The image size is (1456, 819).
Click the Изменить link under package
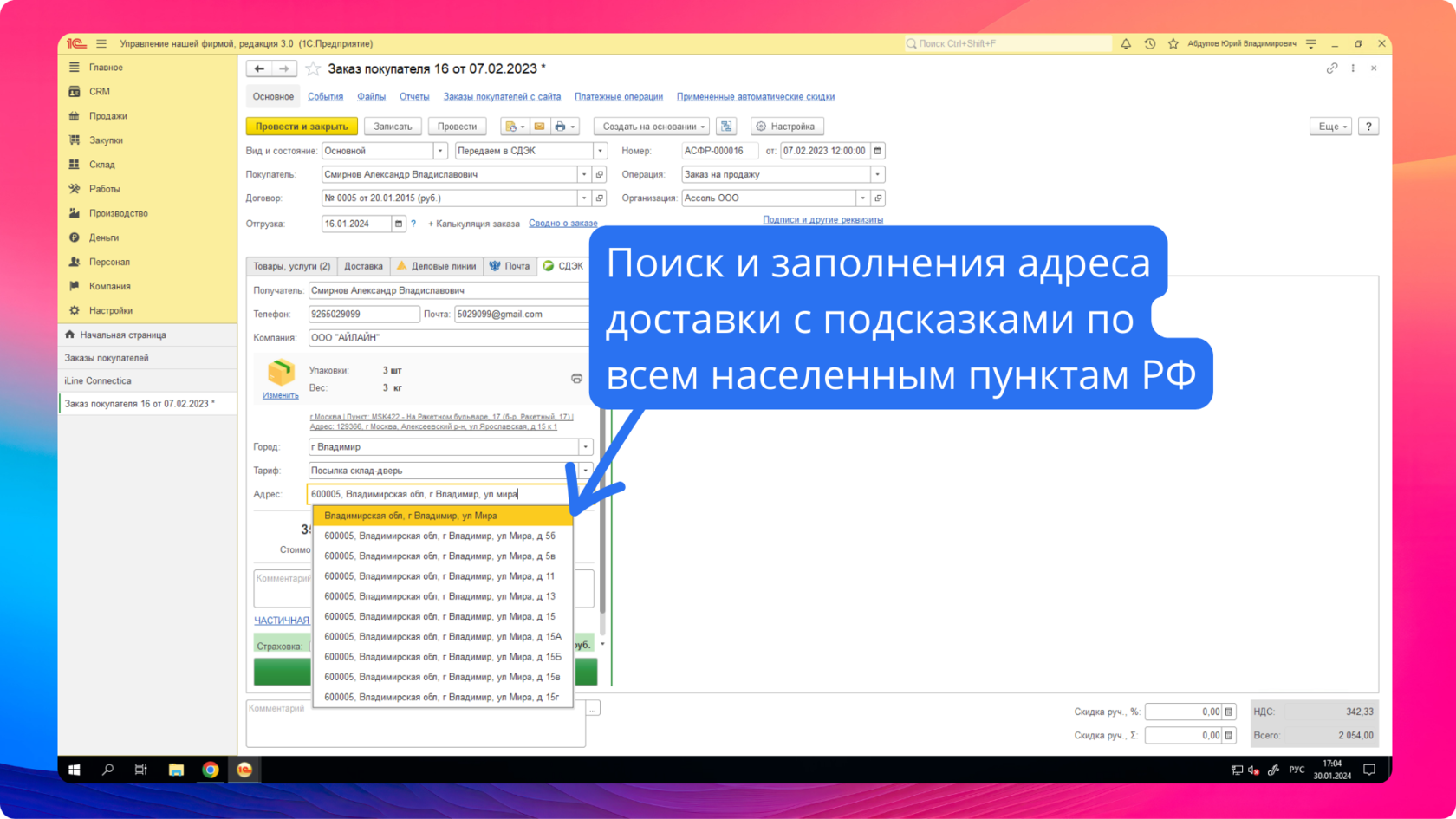(281, 396)
